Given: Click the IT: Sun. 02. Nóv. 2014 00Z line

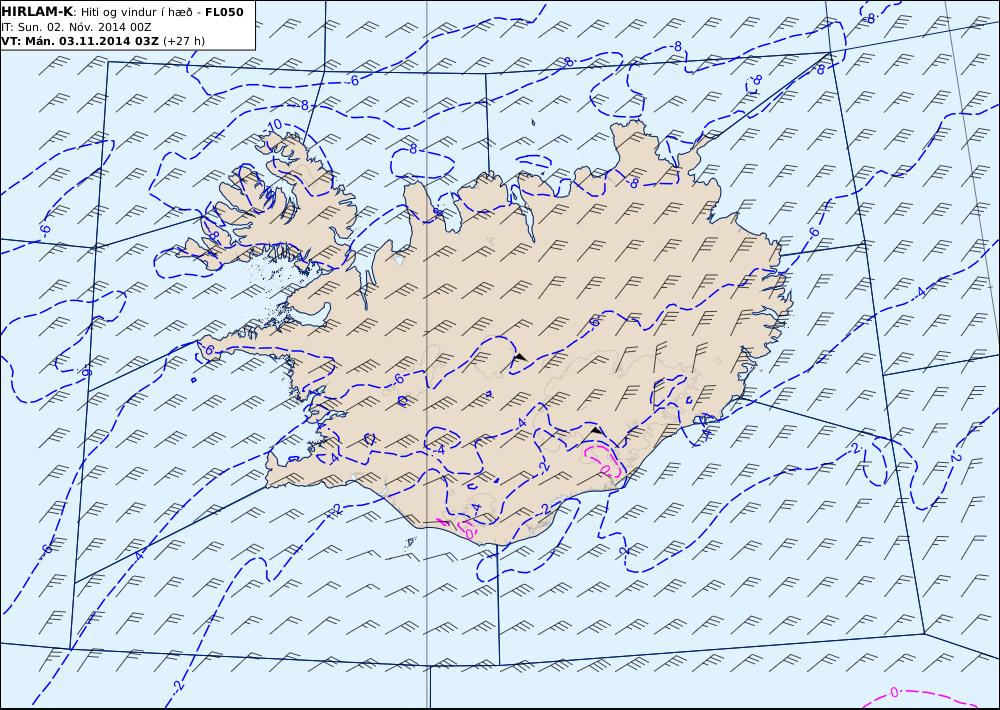Looking at the screenshot, I should tap(76, 27).
